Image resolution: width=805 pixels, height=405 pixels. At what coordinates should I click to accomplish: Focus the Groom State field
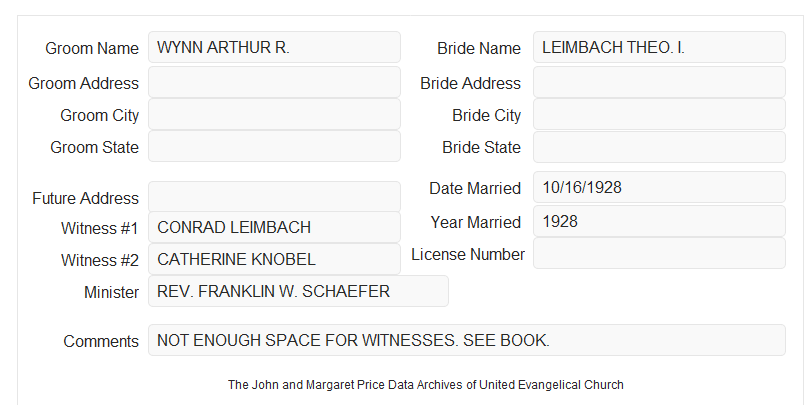[274, 146]
